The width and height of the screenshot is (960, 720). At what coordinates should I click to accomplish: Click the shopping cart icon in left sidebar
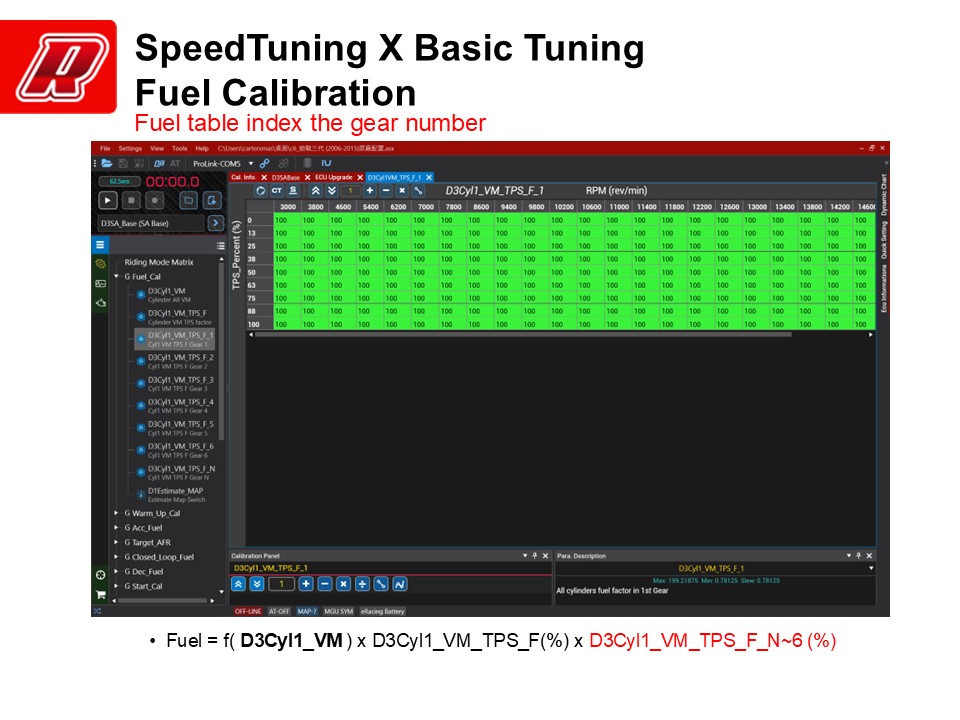coord(100,594)
